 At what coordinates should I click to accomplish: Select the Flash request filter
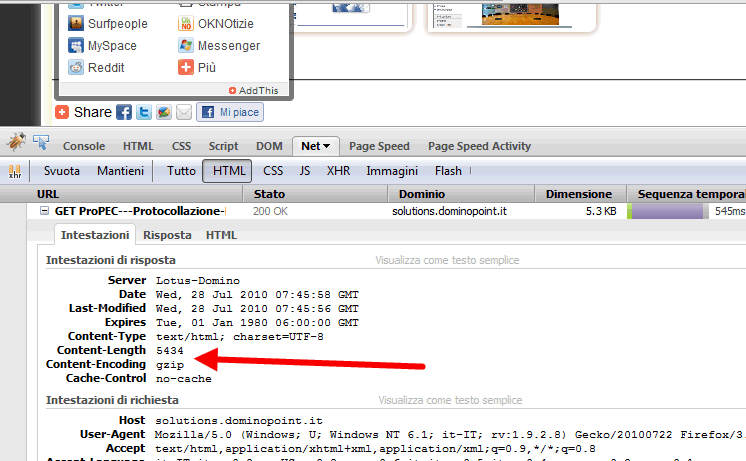(448, 171)
